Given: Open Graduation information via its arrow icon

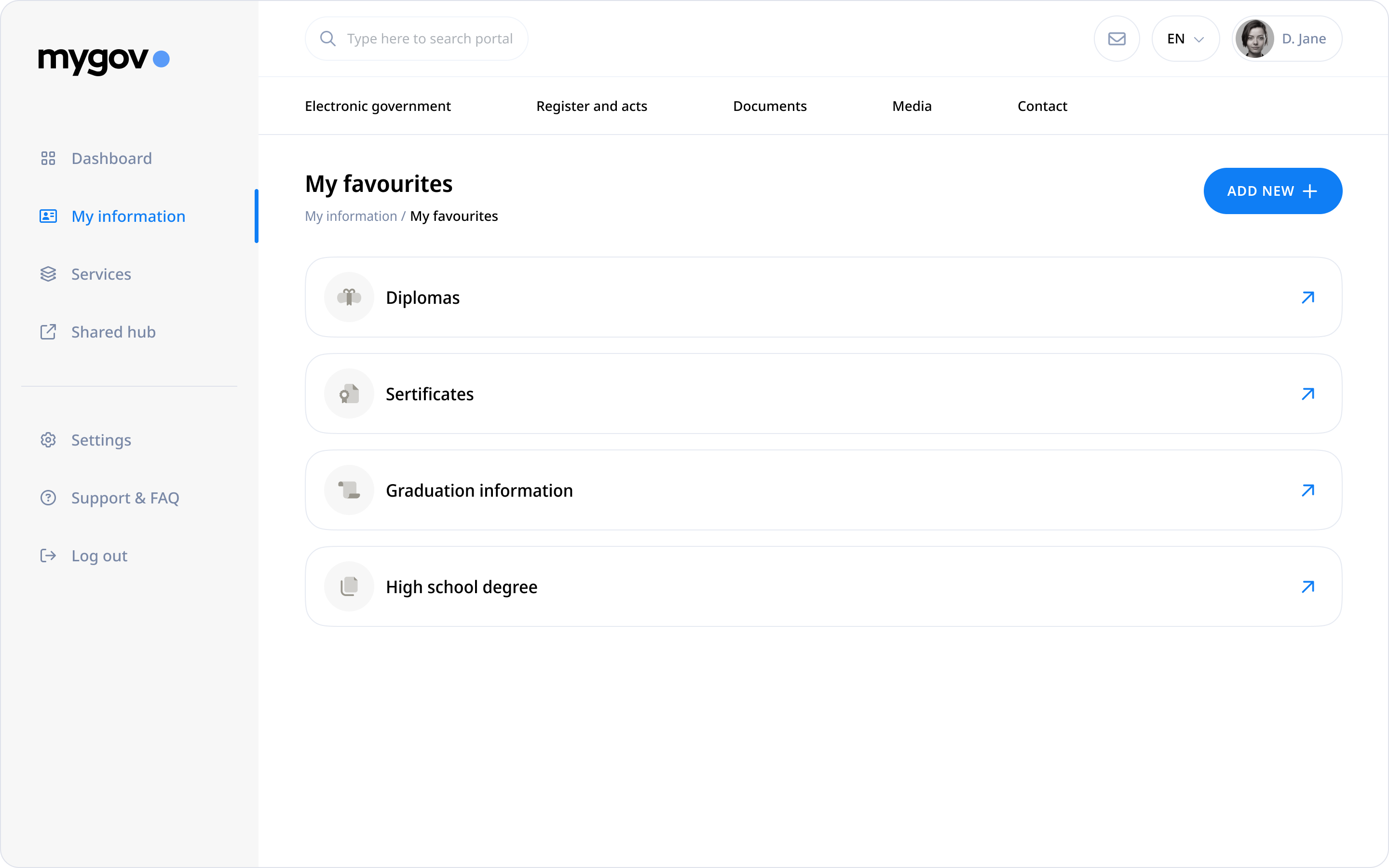Looking at the screenshot, I should click(1308, 489).
